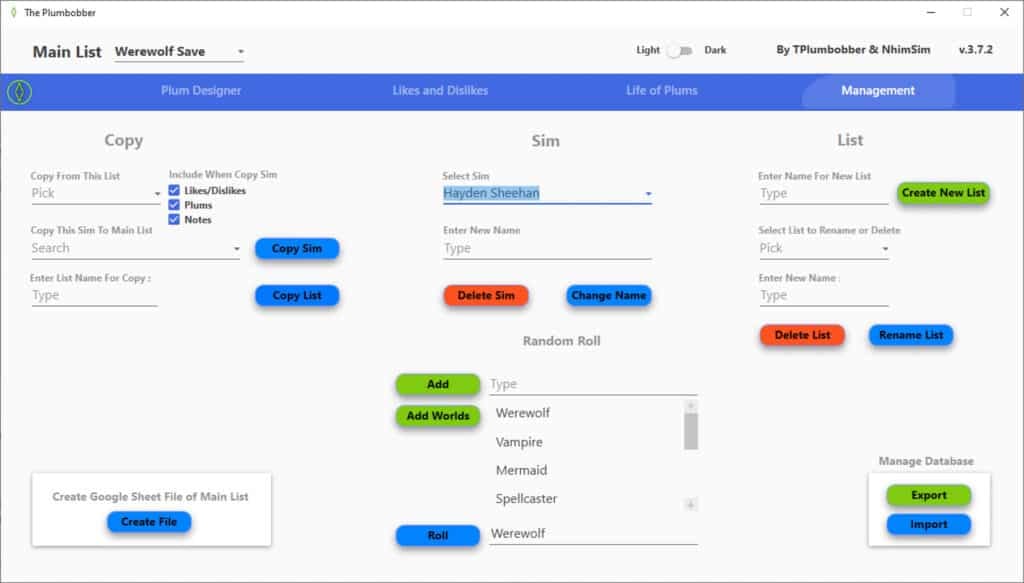The height and width of the screenshot is (583, 1024).
Task: Expand the Copy This Sim To Main List dropdown
Action: pos(135,248)
